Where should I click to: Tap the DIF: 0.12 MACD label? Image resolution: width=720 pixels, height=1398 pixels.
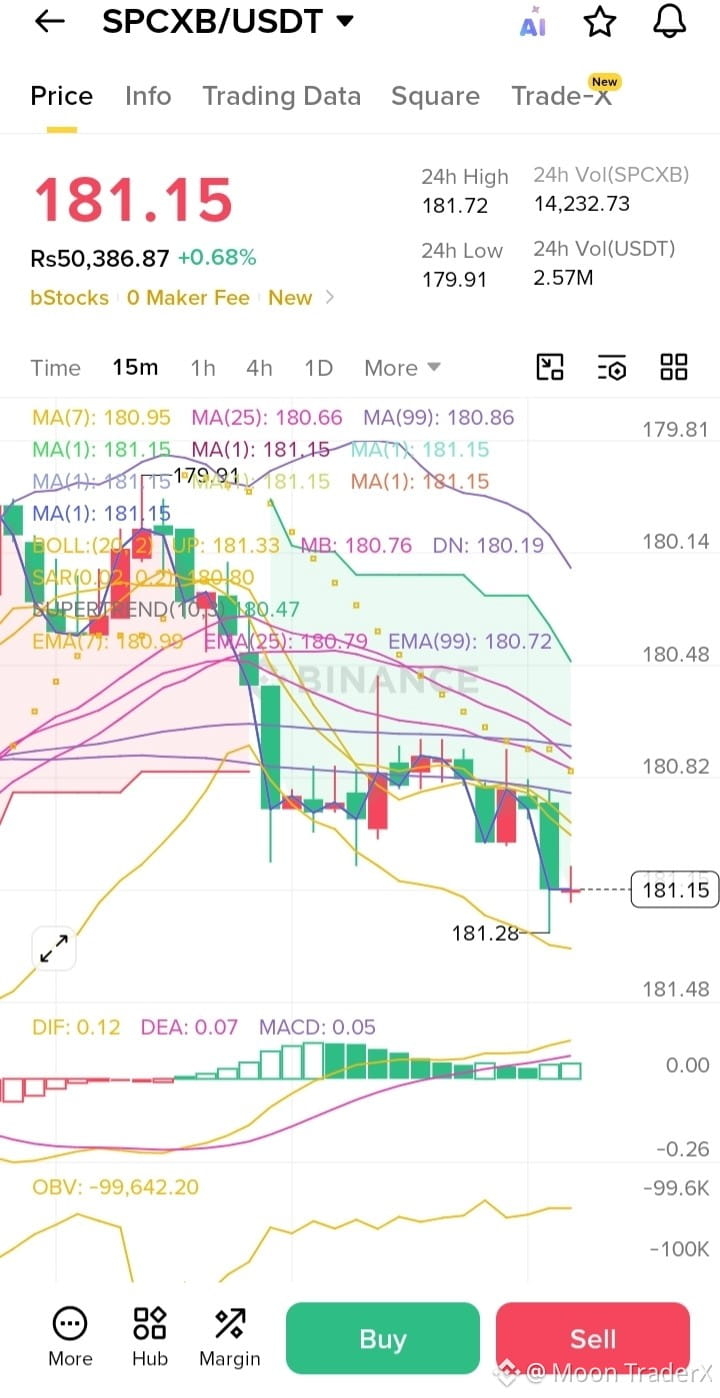point(76,1027)
